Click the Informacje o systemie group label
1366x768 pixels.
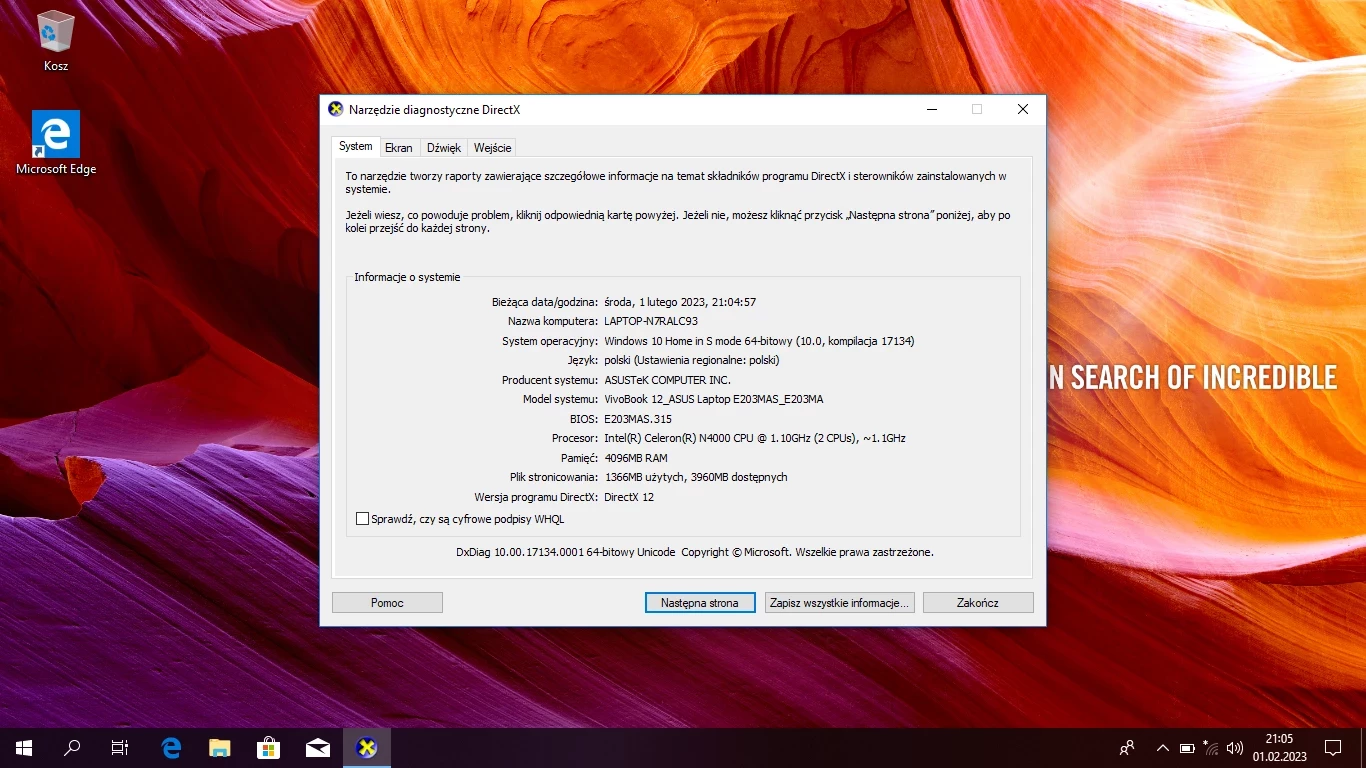[x=407, y=277]
